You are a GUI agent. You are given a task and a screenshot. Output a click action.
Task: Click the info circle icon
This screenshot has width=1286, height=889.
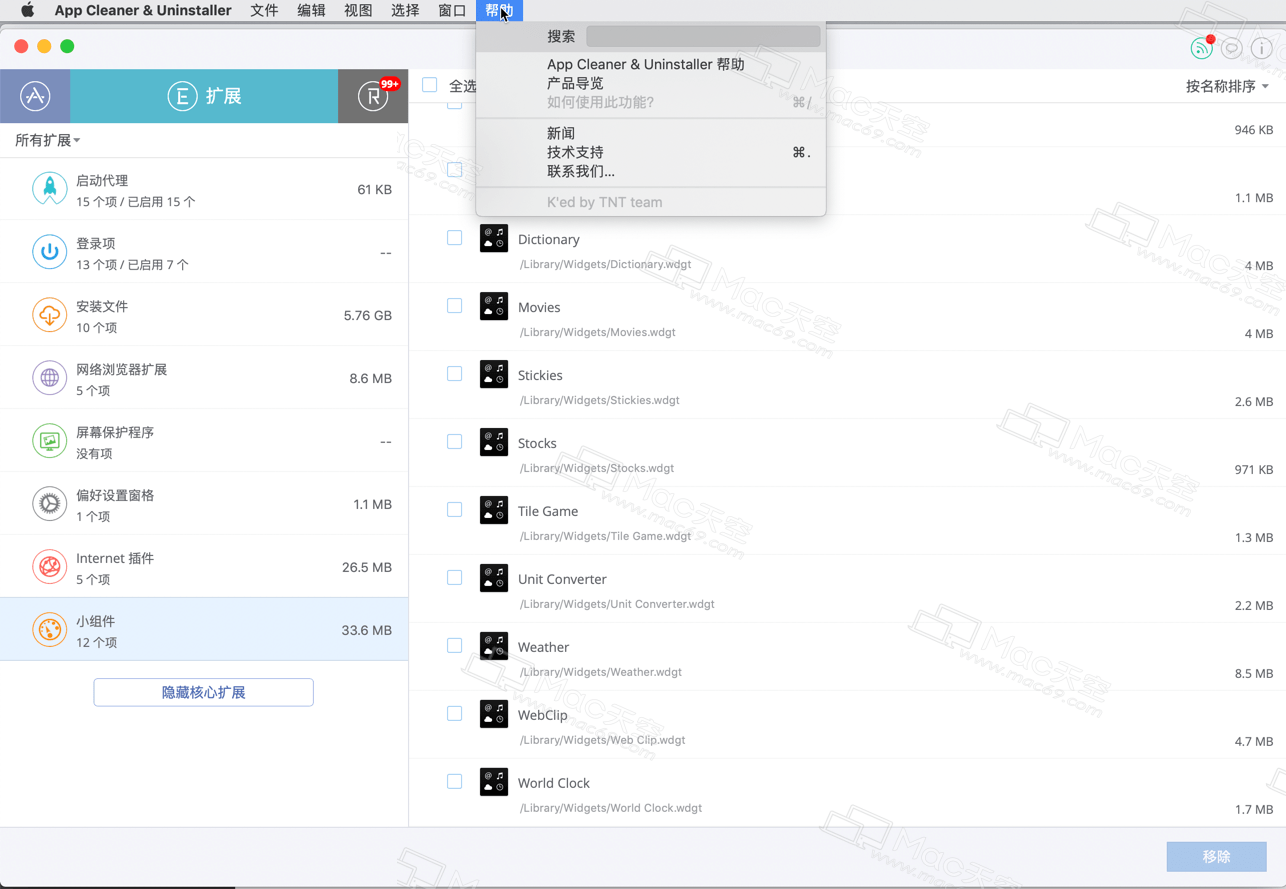1261,47
